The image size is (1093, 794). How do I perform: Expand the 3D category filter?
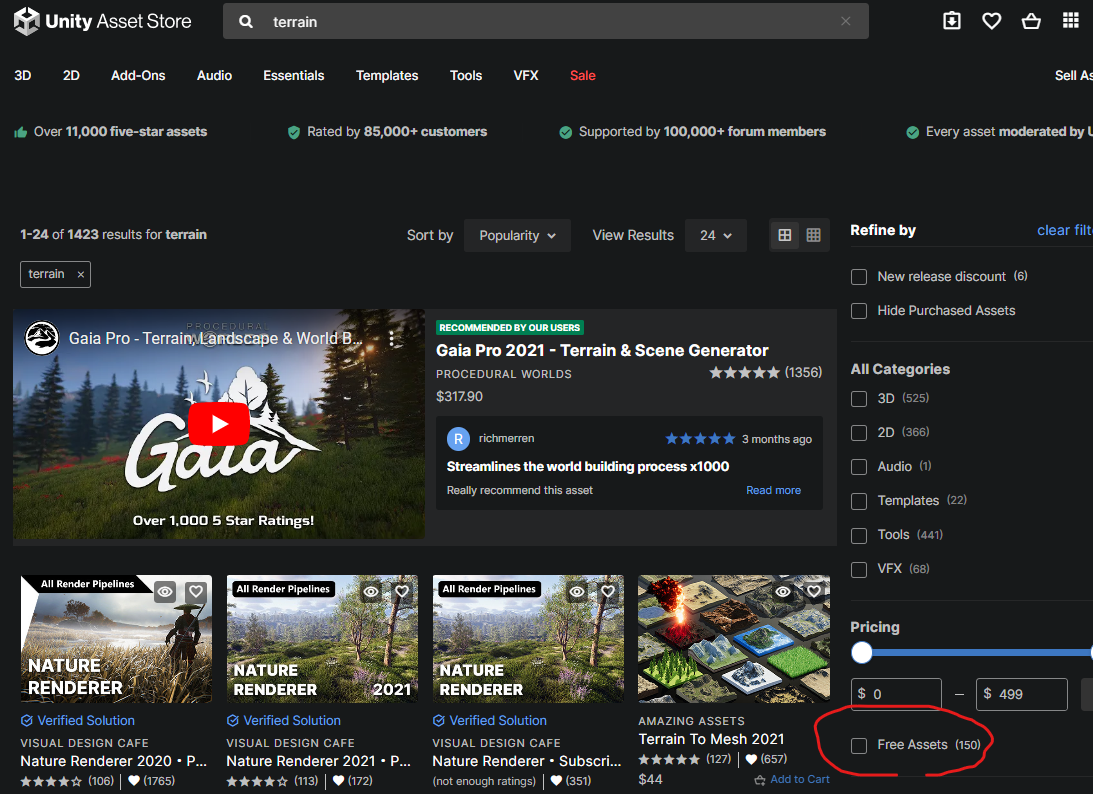[x=858, y=398]
